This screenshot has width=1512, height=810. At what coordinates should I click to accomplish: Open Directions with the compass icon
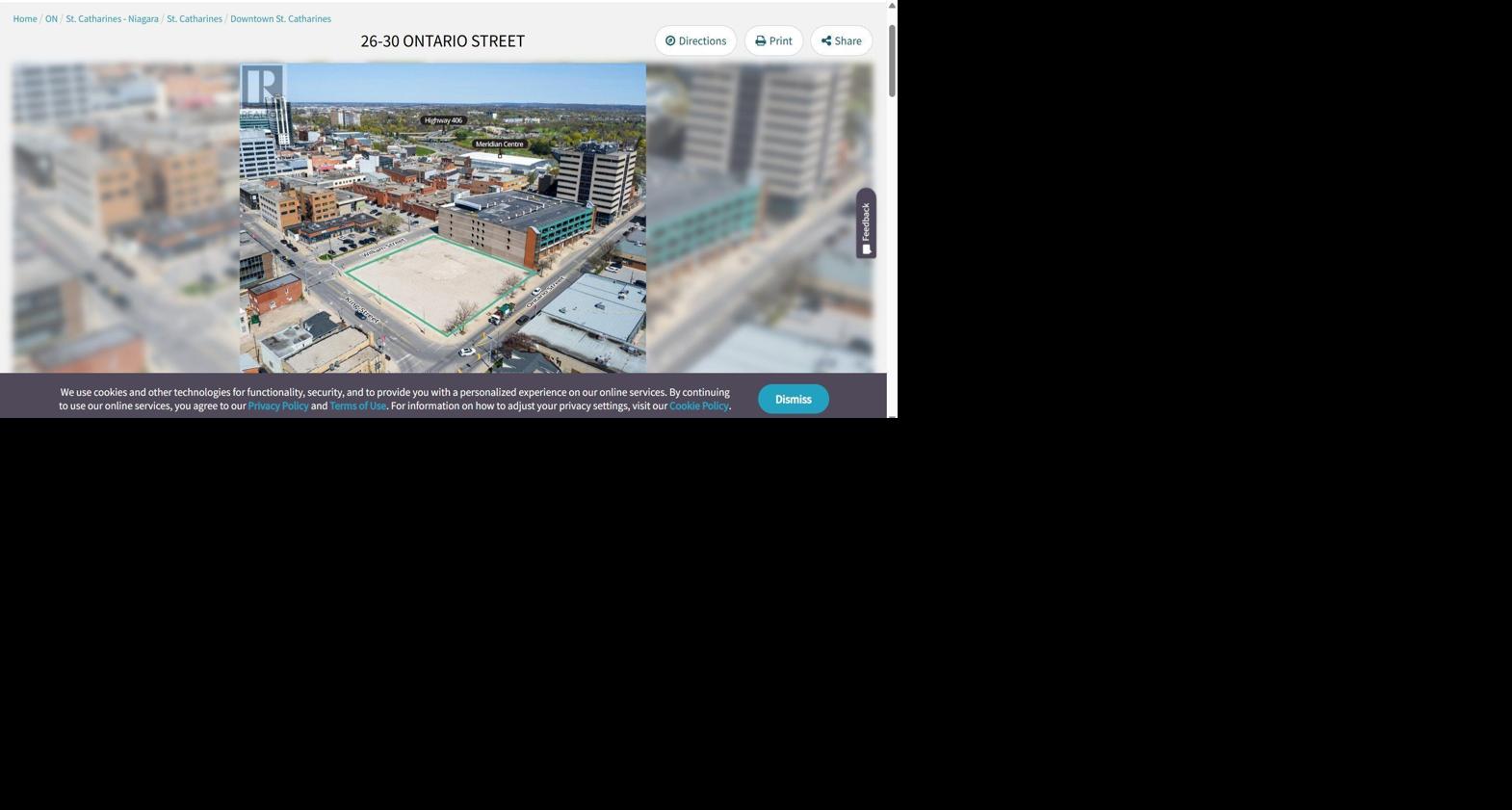695,40
